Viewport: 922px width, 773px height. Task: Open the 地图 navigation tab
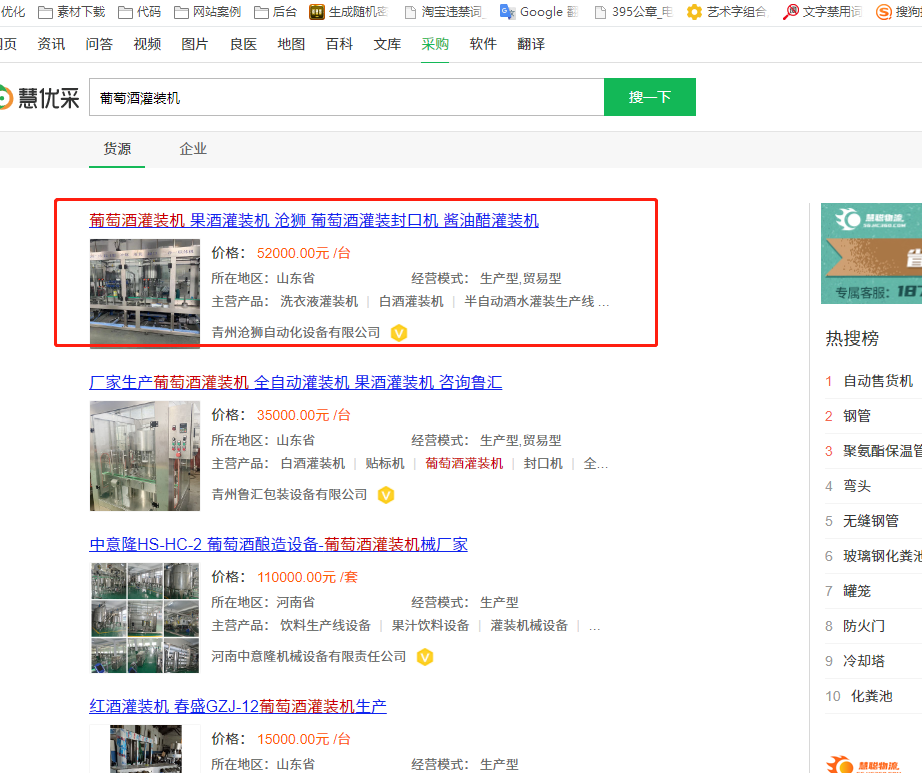(x=291, y=44)
